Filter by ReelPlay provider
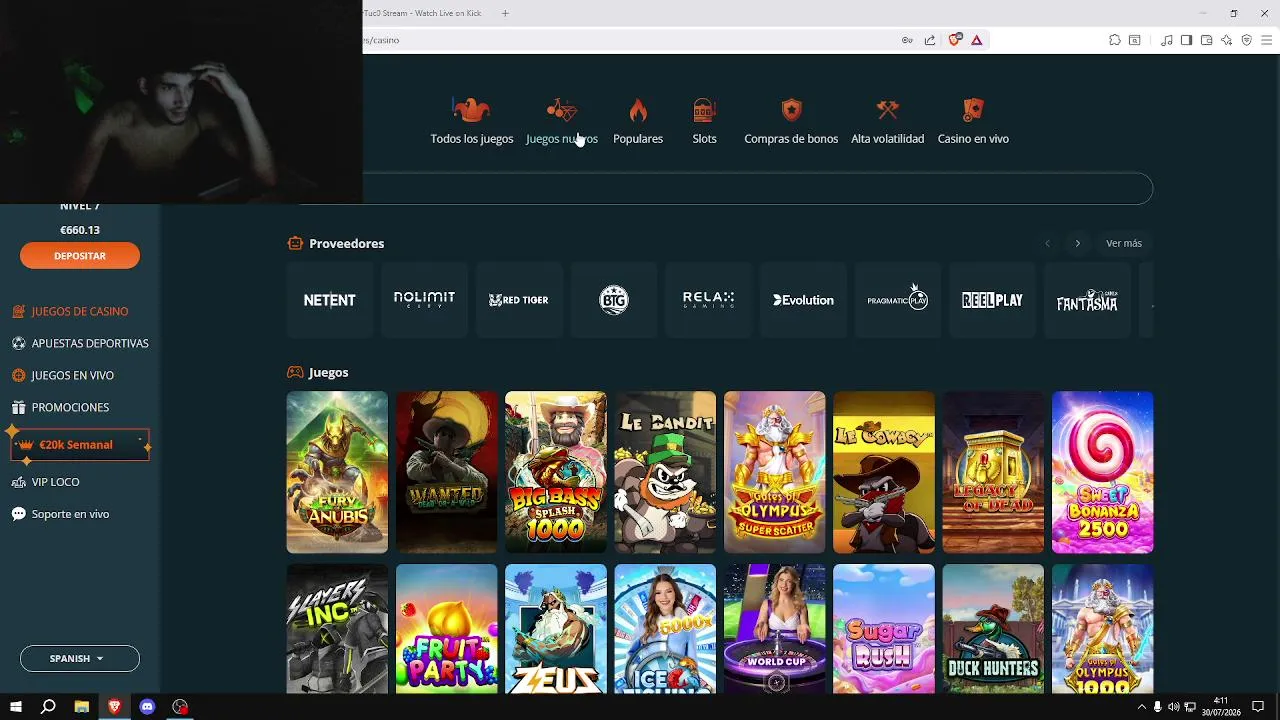The image size is (1280, 720). pos(992,300)
